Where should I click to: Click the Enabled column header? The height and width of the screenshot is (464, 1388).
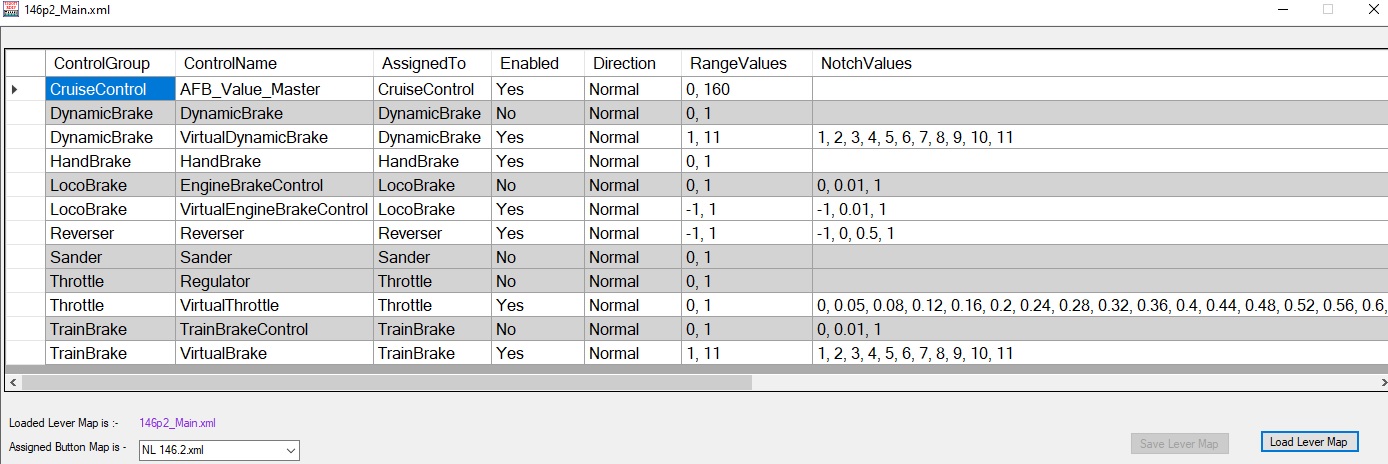click(x=529, y=63)
